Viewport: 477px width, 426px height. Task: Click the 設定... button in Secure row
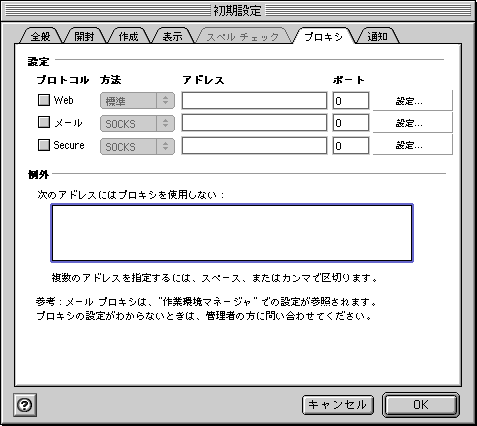click(x=412, y=145)
